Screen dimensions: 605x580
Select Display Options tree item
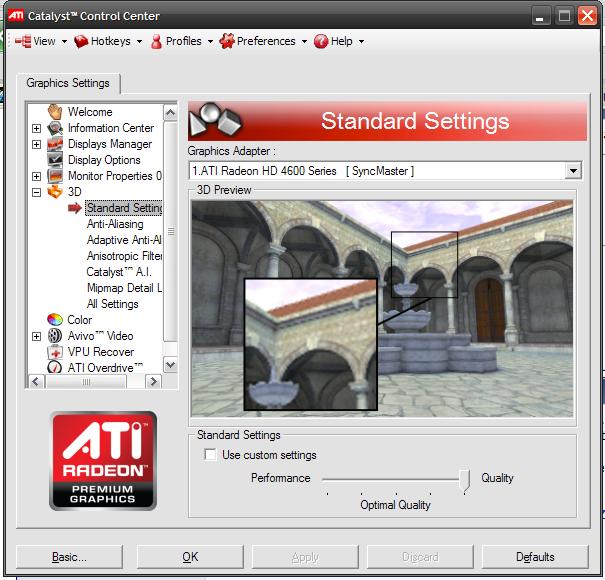pyautogui.click(x=104, y=160)
